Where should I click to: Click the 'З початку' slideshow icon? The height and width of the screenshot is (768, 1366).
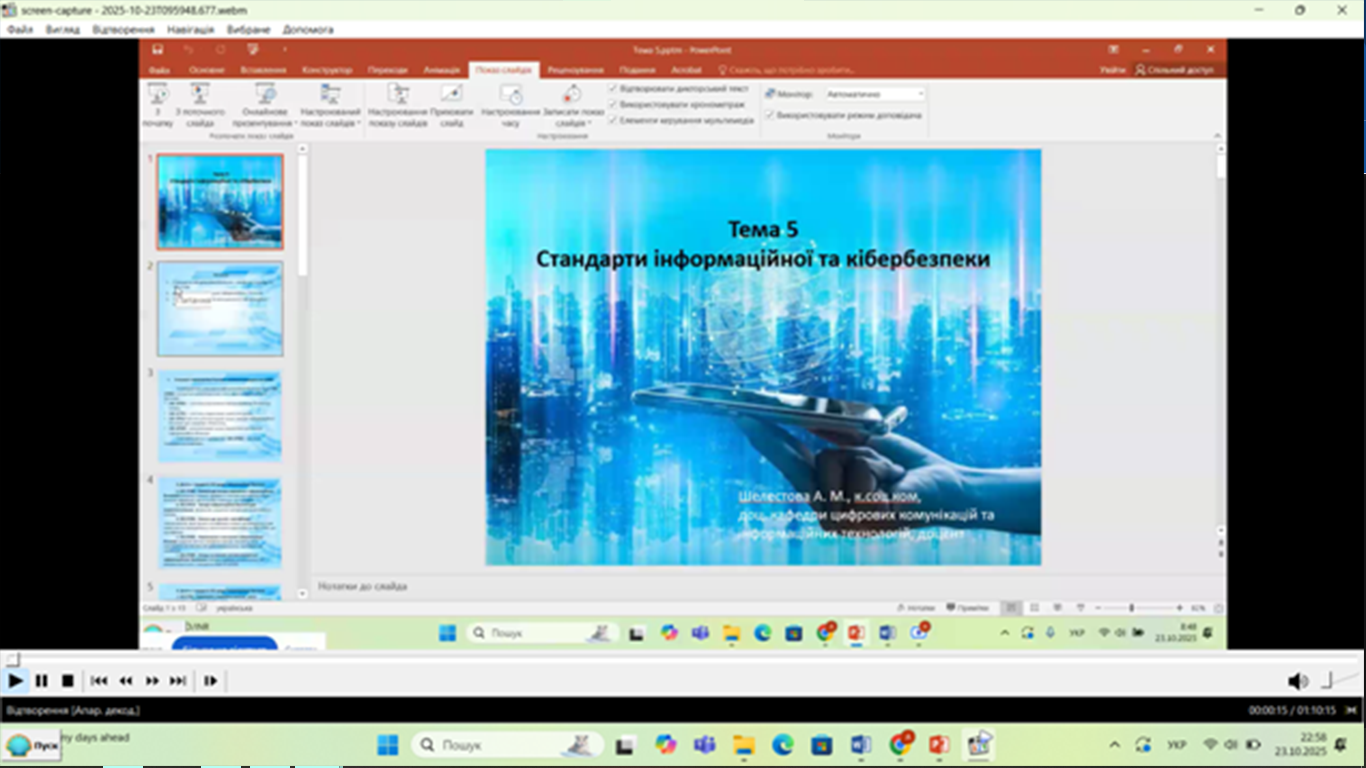pos(157,96)
